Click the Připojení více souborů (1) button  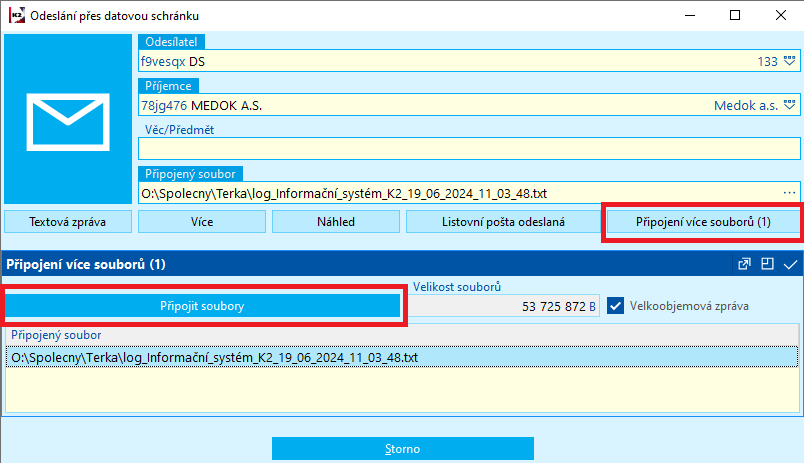(x=703, y=222)
